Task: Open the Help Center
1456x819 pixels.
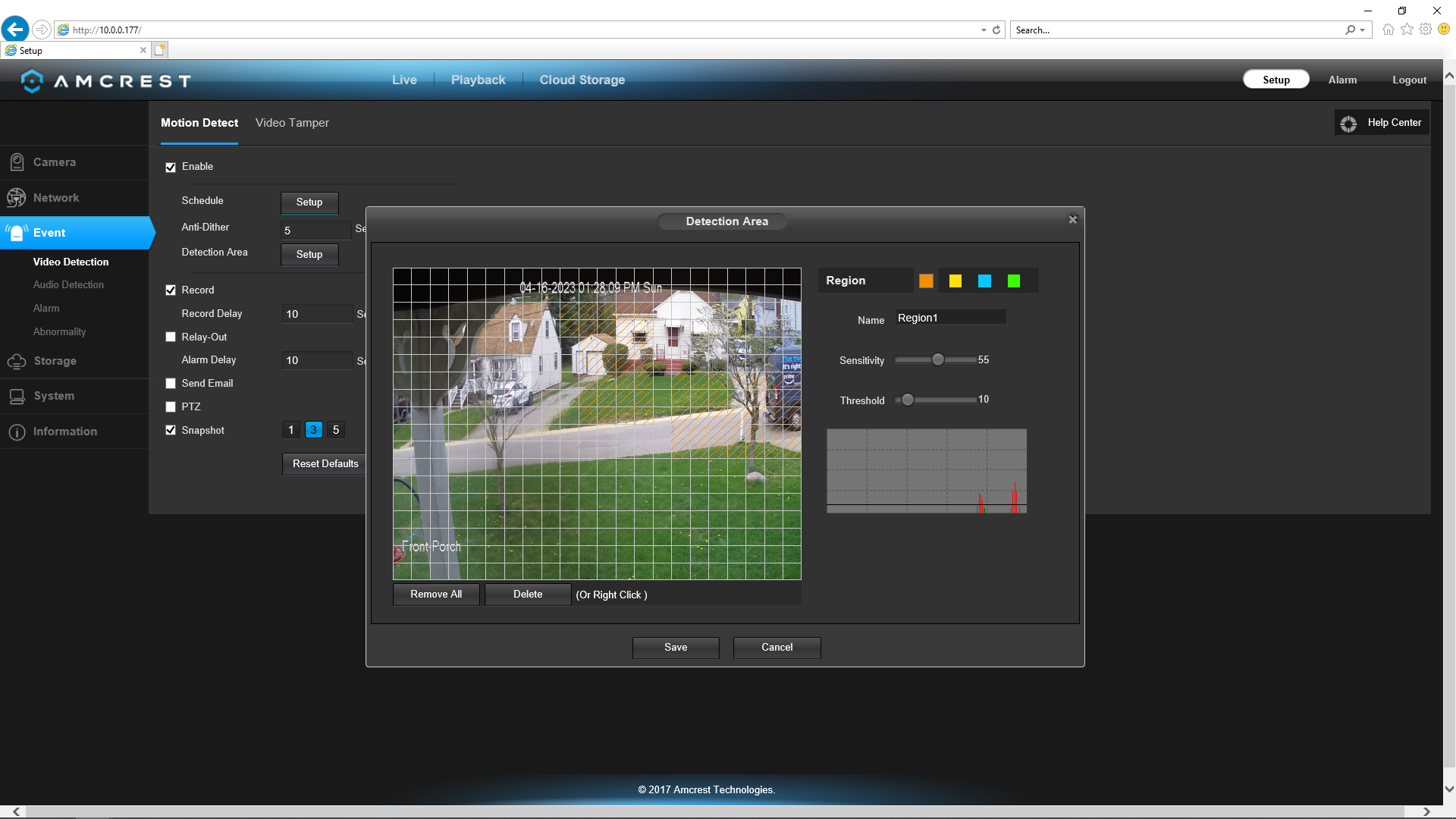Action: coord(1382,123)
